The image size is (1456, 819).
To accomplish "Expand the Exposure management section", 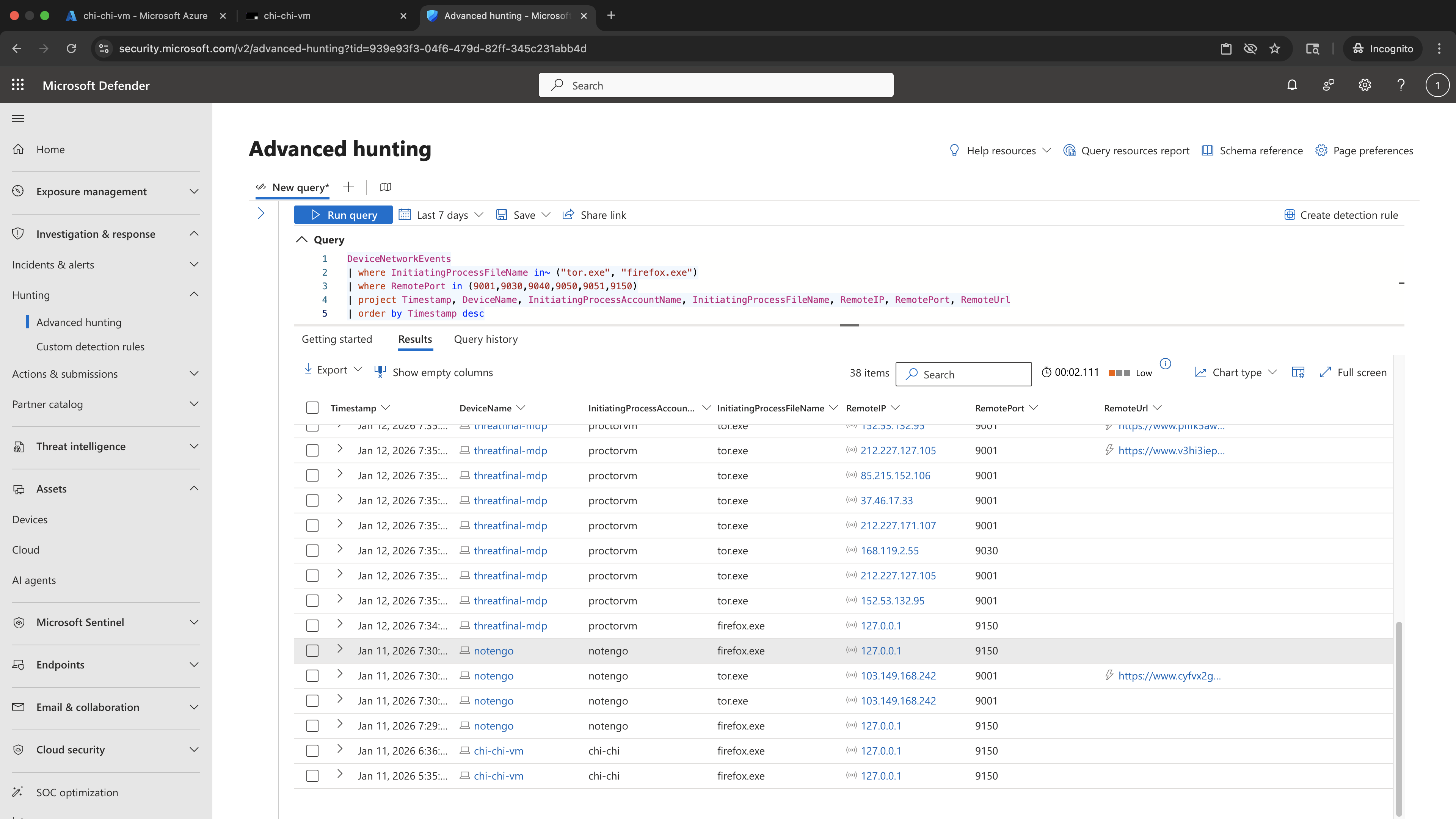I will click(106, 191).
